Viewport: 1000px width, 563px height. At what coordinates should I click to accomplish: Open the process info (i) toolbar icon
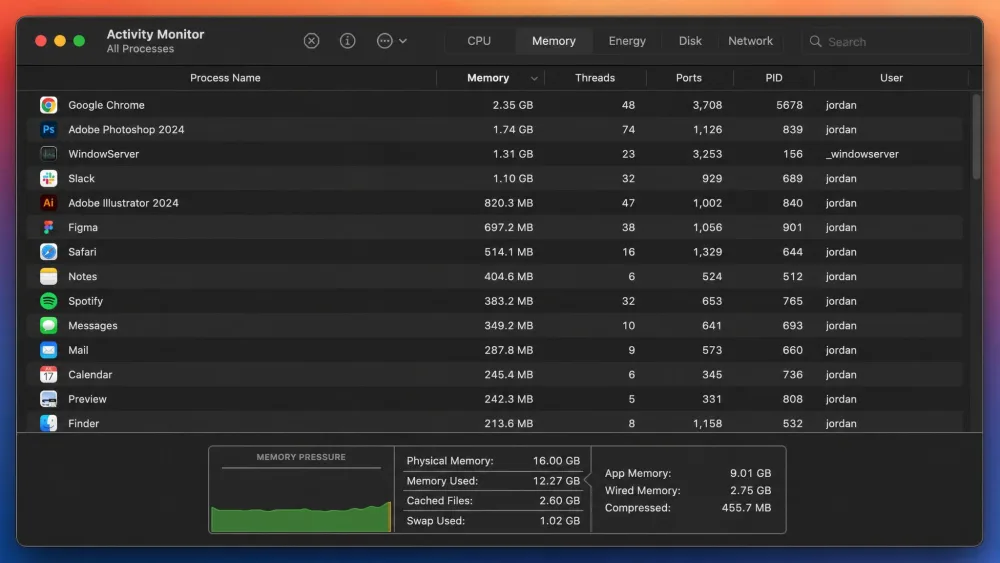(x=348, y=41)
